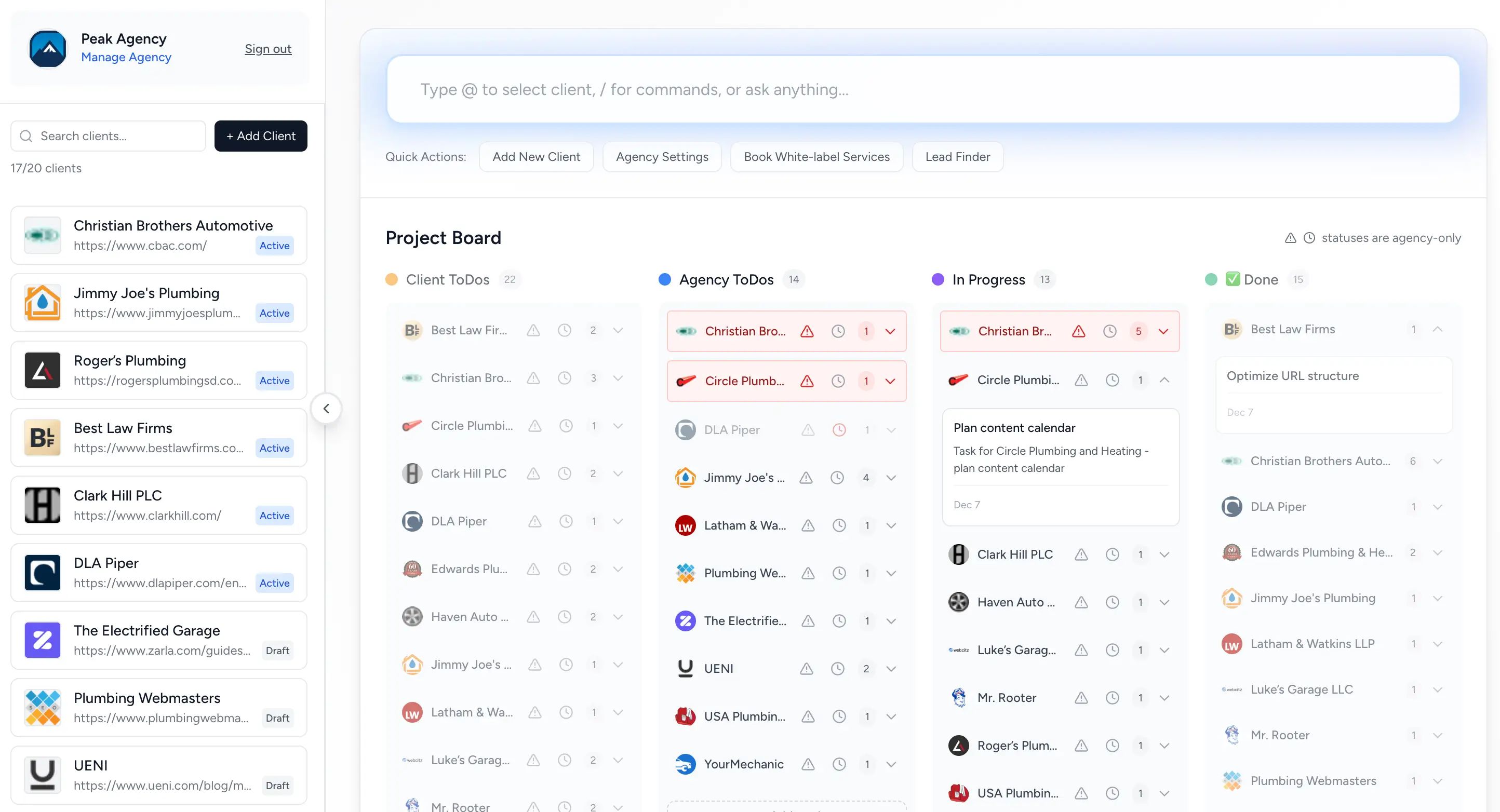
Task: Click the warning icon on UENI Agency ToDos row
Action: tap(807, 669)
